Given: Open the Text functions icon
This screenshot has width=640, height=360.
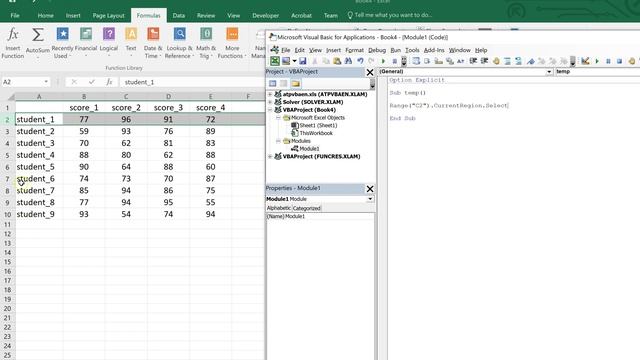Looking at the screenshot, I should [131, 34].
